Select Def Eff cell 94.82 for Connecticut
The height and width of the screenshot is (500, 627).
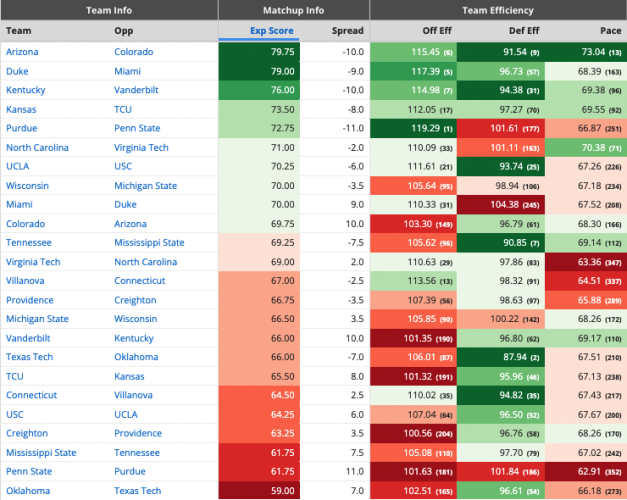(x=501, y=395)
